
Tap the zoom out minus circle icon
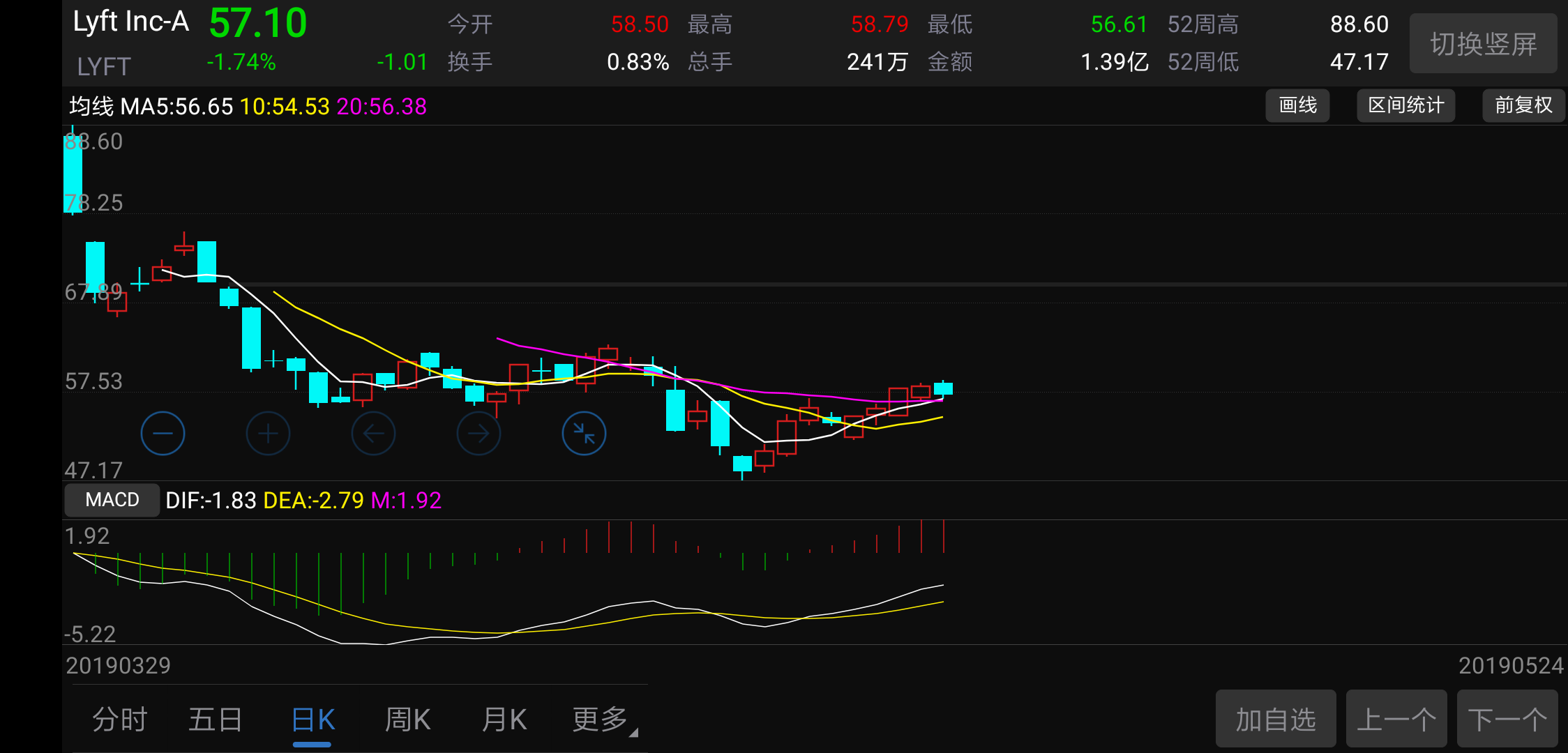[x=163, y=434]
